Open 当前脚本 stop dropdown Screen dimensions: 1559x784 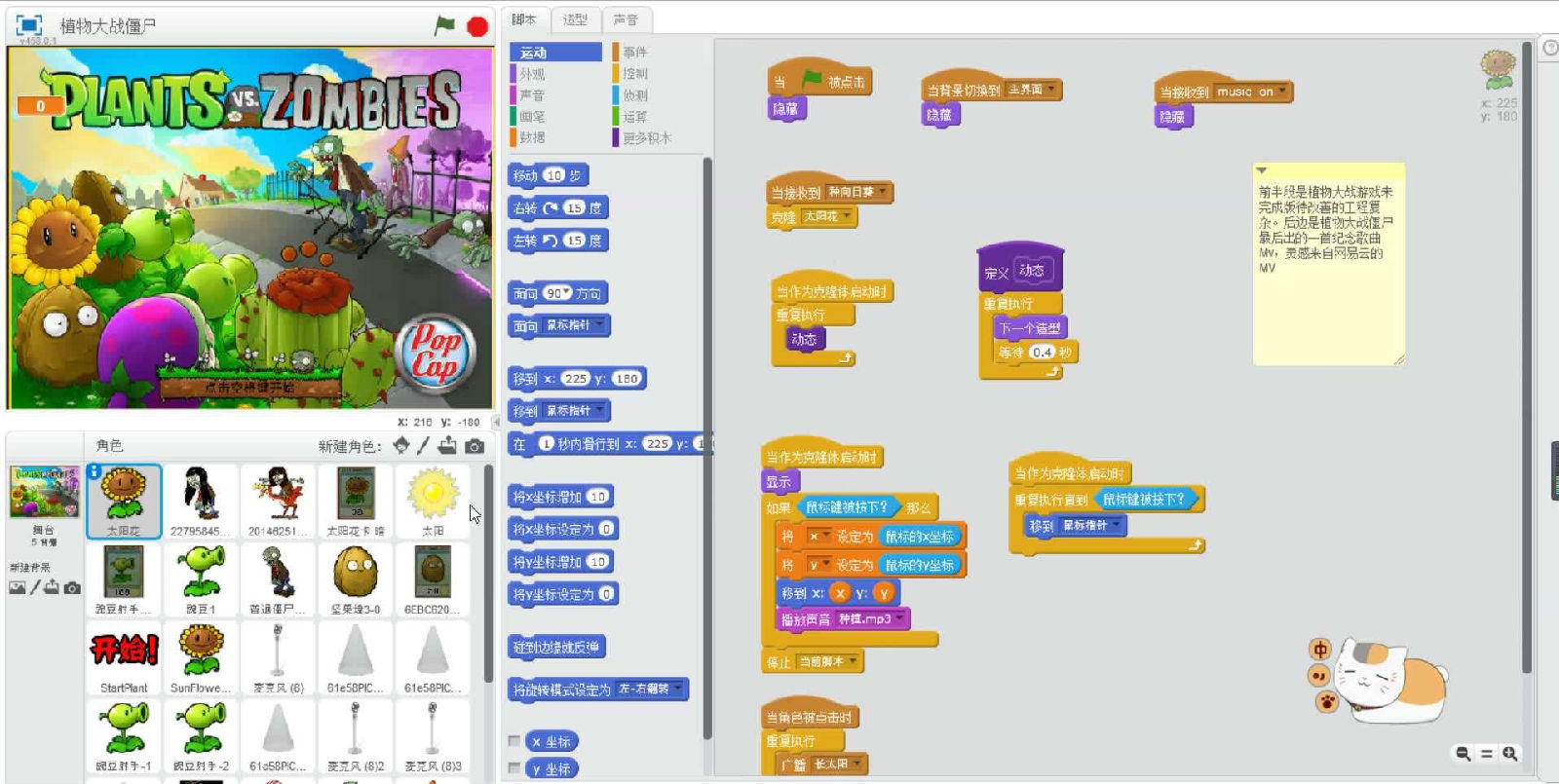(x=854, y=660)
